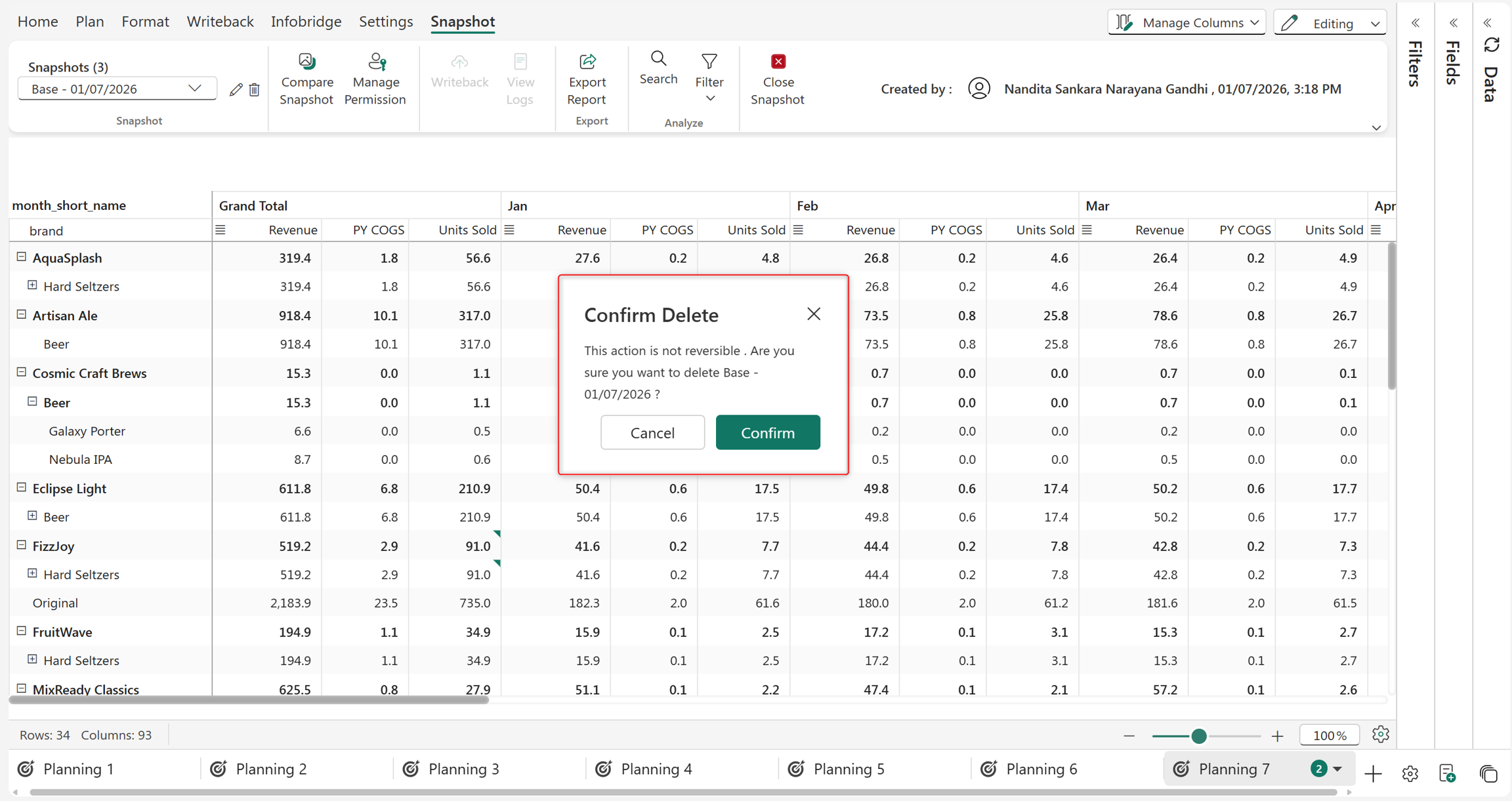Click the Compare Snapshot icon
The image size is (1512, 801).
(x=306, y=62)
